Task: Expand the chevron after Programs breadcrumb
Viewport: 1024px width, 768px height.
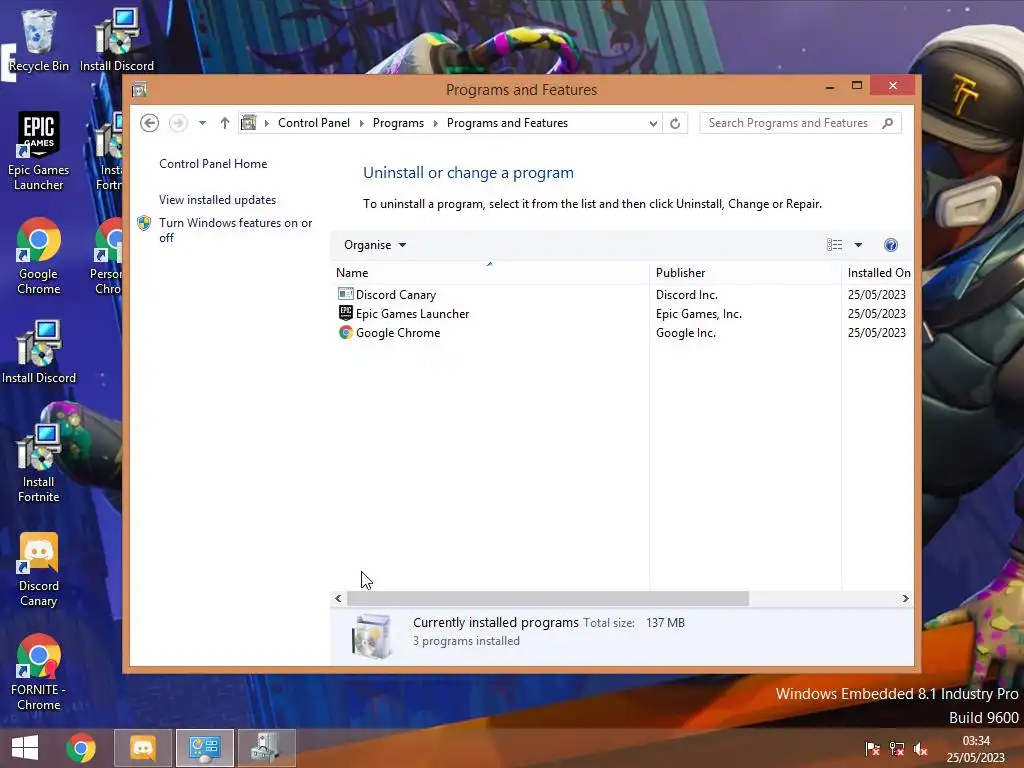Action: [436, 123]
